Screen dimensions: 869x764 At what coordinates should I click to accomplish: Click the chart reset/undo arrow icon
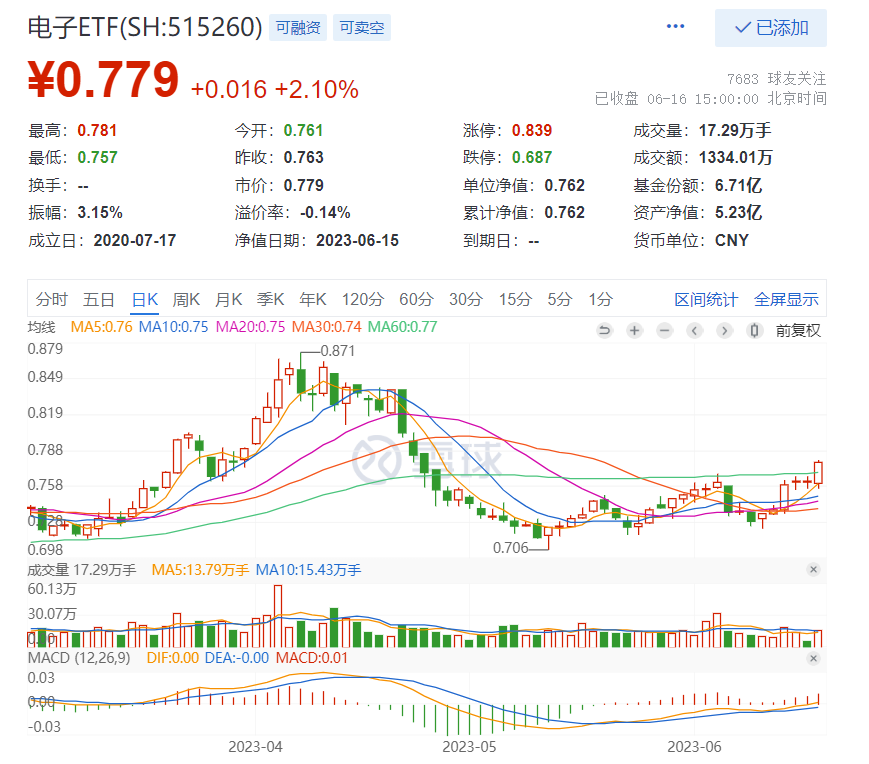tap(604, 331)
